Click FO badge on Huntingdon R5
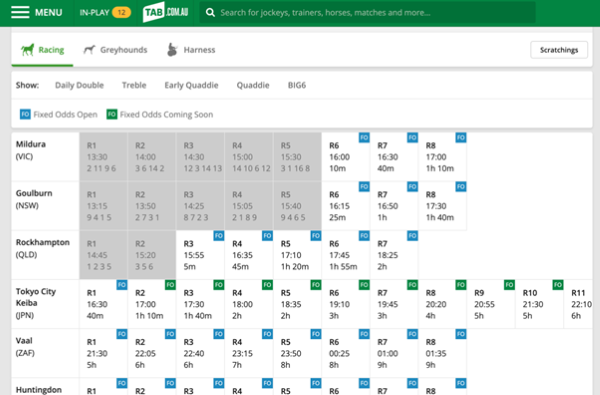600x395 pixels. point(316,383)
